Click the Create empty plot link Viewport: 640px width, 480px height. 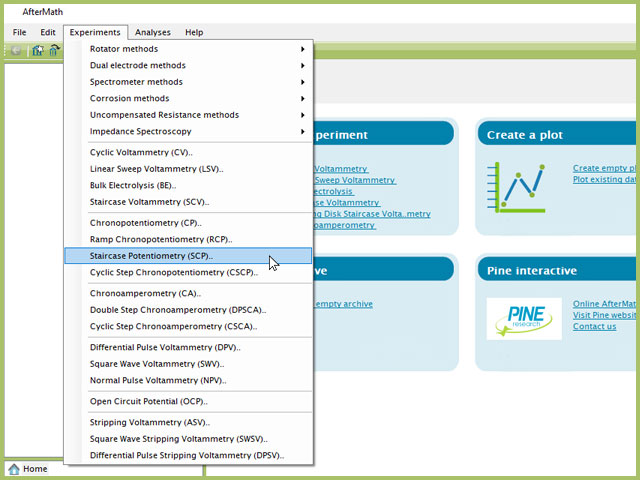click(604, 168)
